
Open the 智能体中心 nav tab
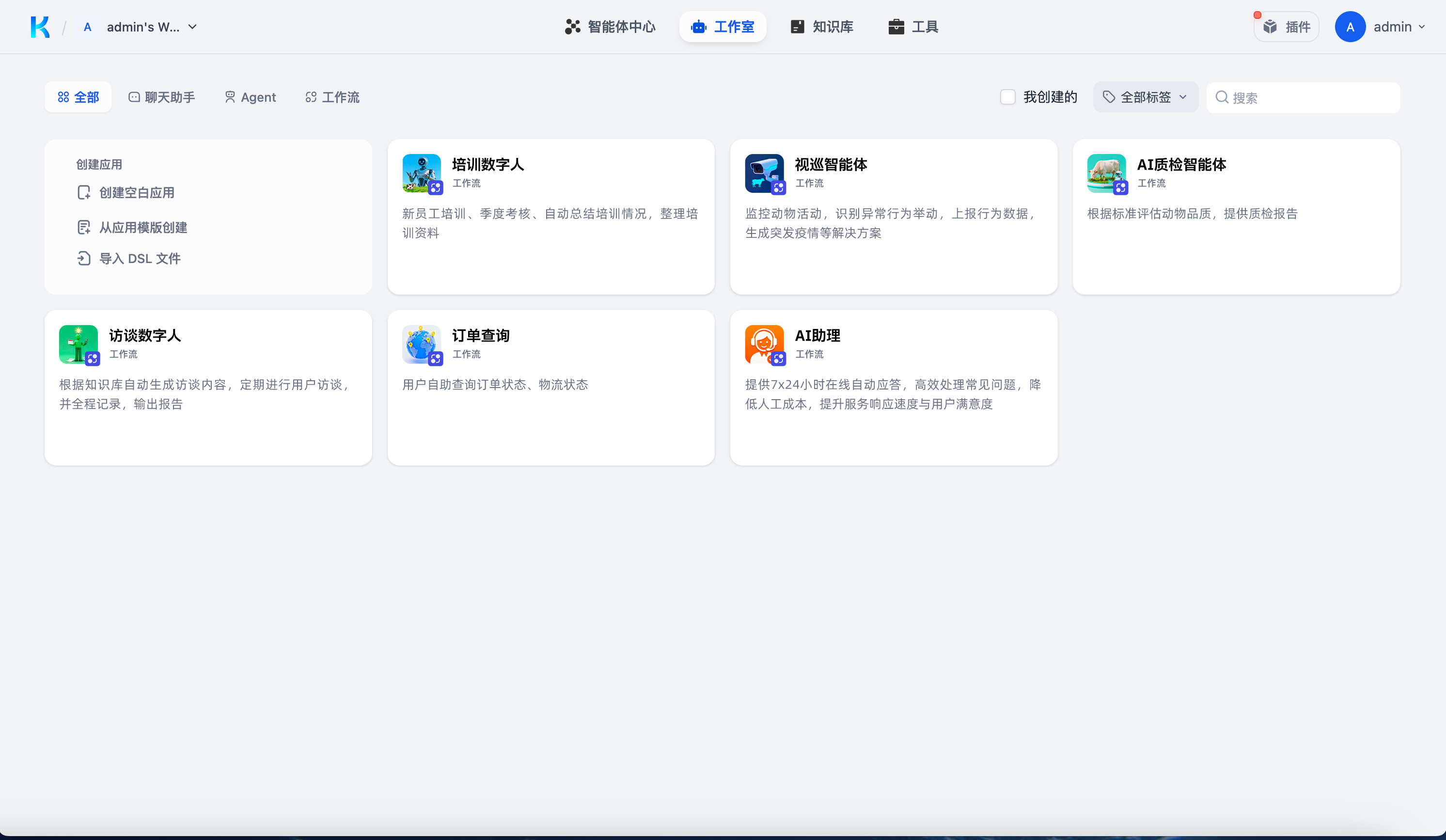tap(610, 27)
